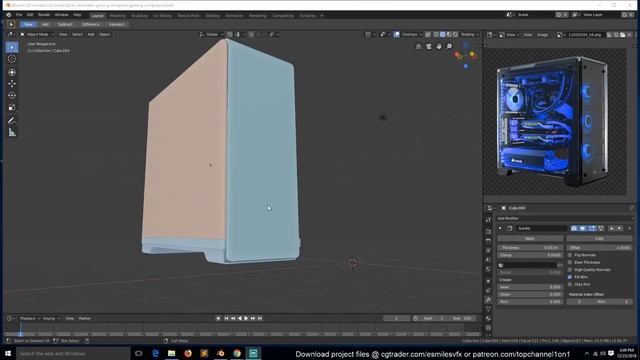Collapse the Solidify modifier panel
The width and height of the screenshot is (640, 360).
click(500, 229)
